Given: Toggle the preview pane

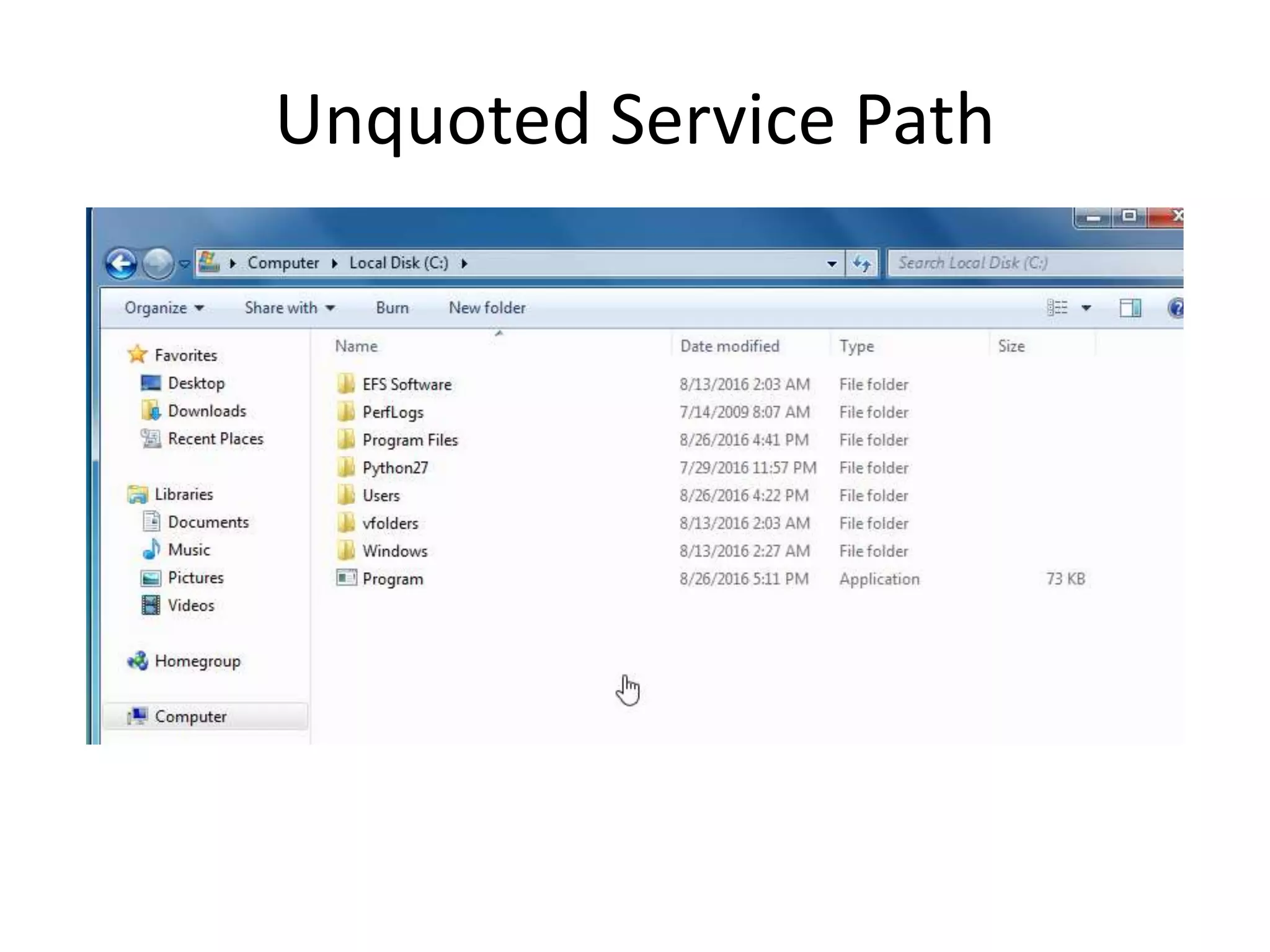Looking at the screenshot, I should click(1130, 308).
